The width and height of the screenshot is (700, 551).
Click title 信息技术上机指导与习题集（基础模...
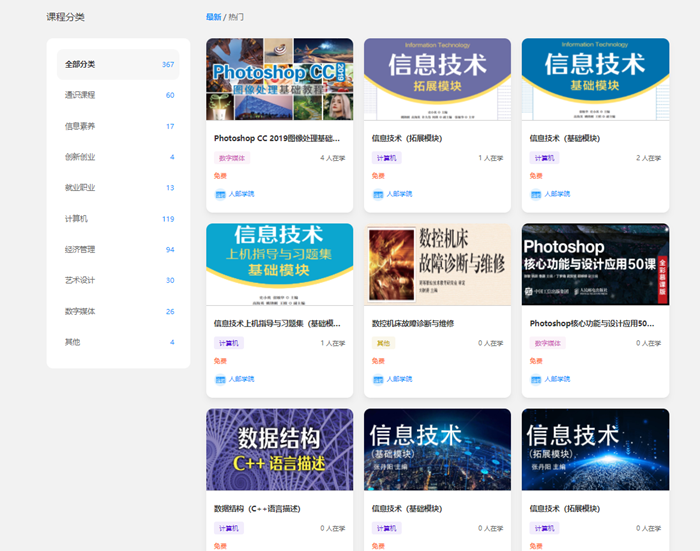[x=277, y=323]
